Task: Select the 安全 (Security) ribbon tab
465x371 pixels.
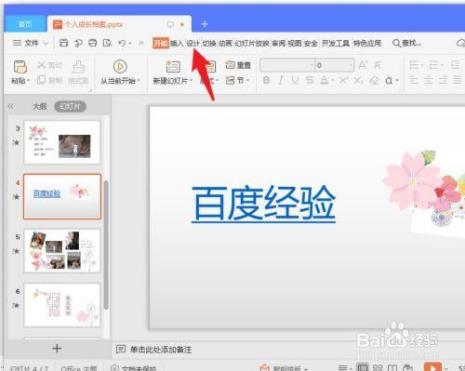Action: [x=311, y=43]
